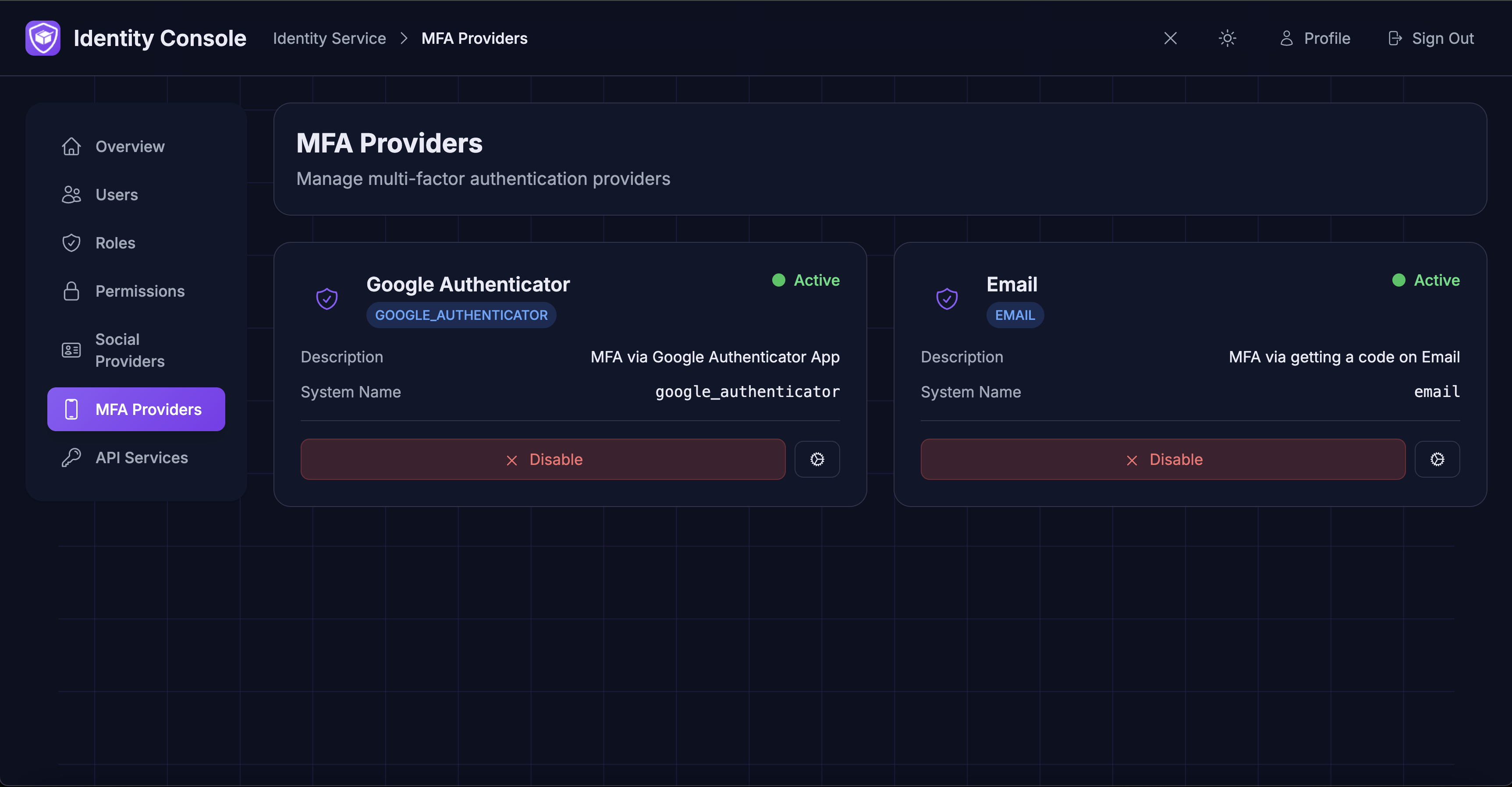The image size is (1512, 787).
Task: Close the console with the X icon
Action: [x=1170, y=38]
